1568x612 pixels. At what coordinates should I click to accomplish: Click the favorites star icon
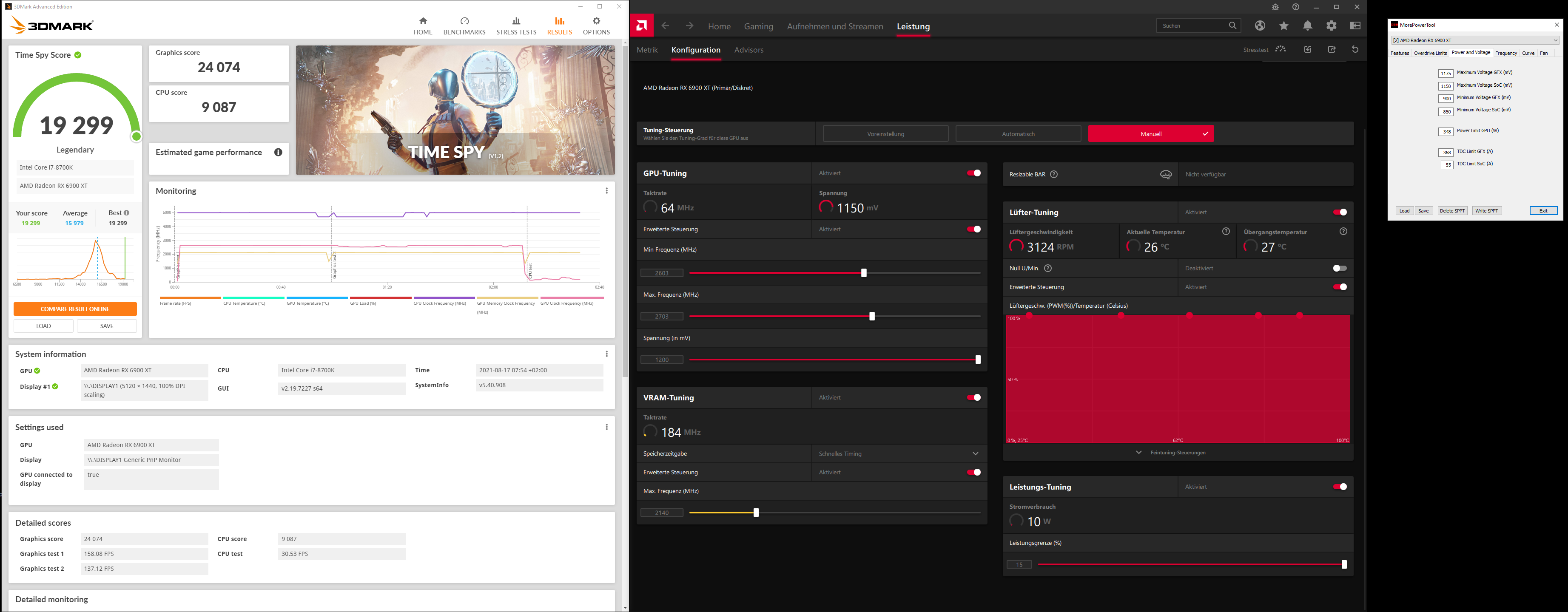pyautogui.click(x=1284, y=25)
